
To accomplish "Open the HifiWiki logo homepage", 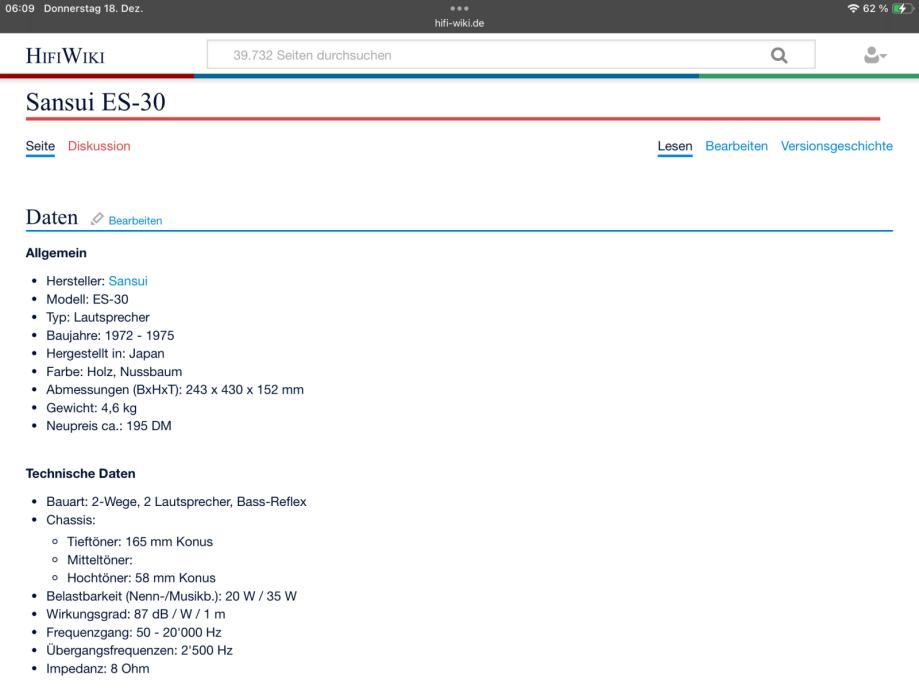I will point(65,56).
